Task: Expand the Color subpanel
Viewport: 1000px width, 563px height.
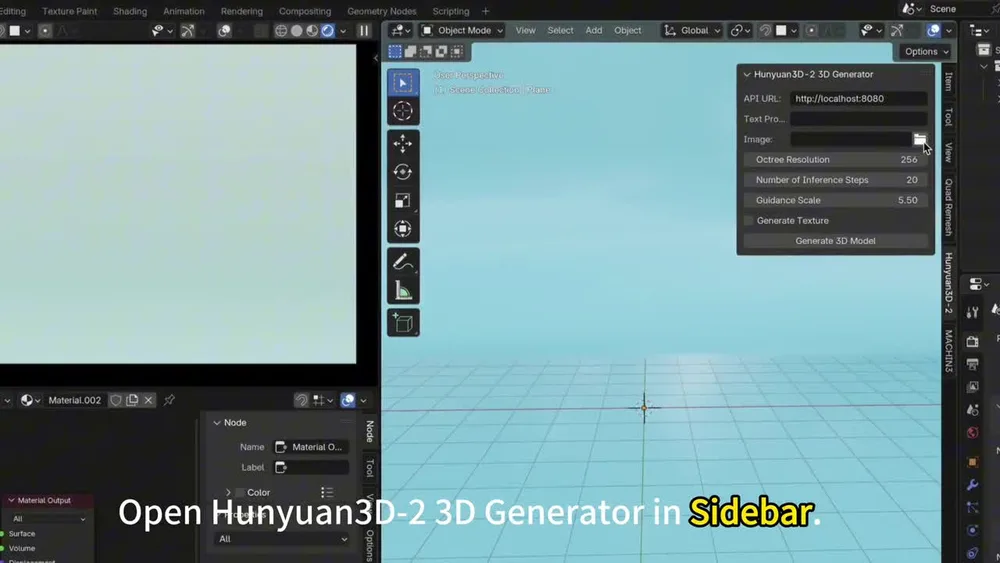Action: (x=228, y=492)
